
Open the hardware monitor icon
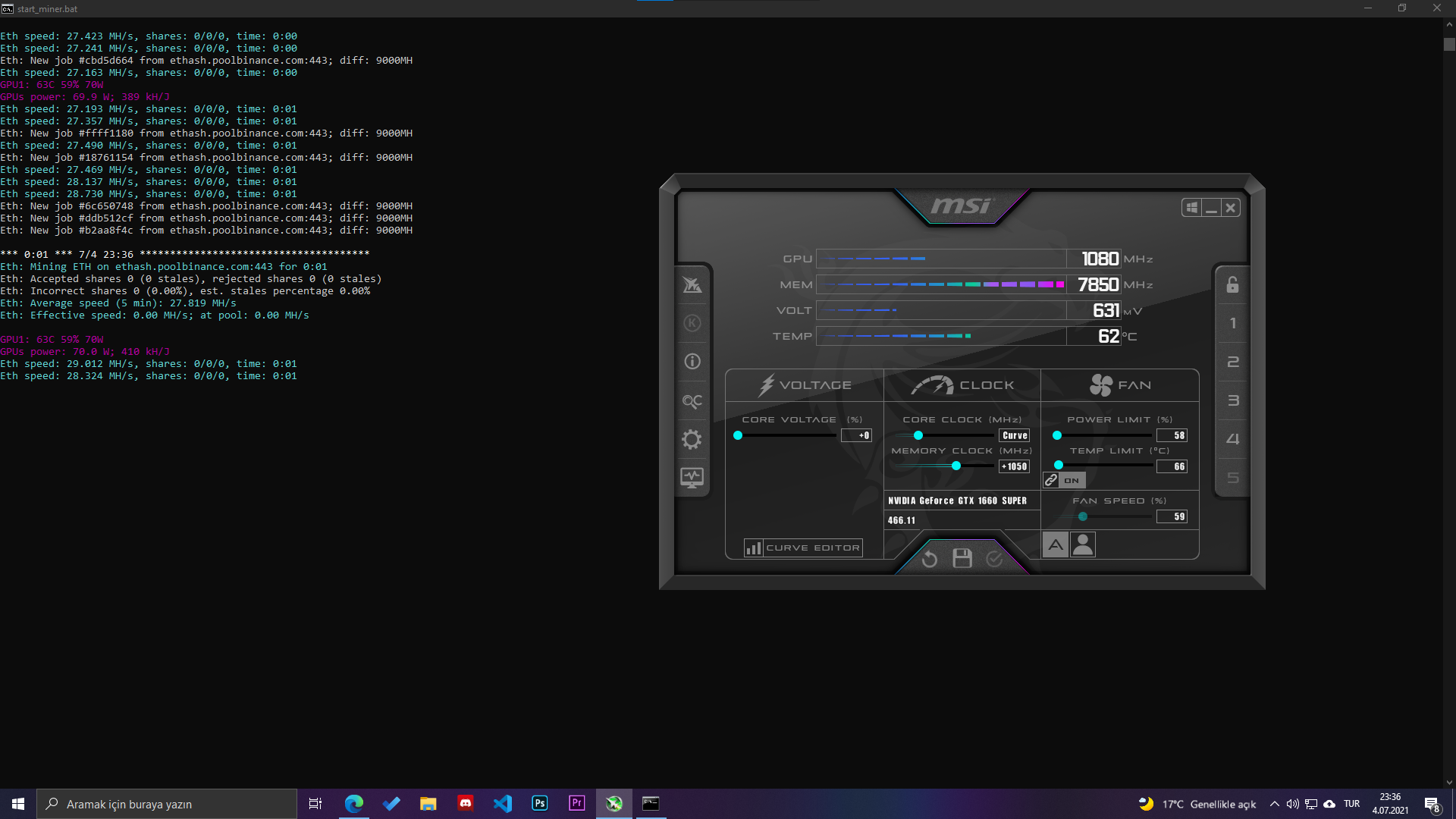pyautogui.click(x=692, y=478)
